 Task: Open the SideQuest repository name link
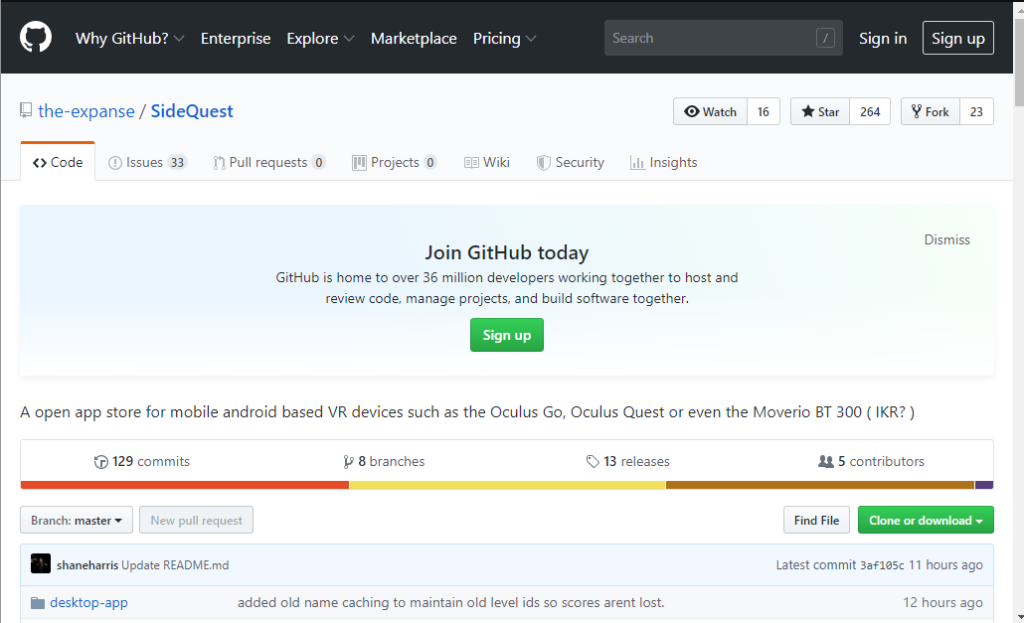tap(192, 111)
